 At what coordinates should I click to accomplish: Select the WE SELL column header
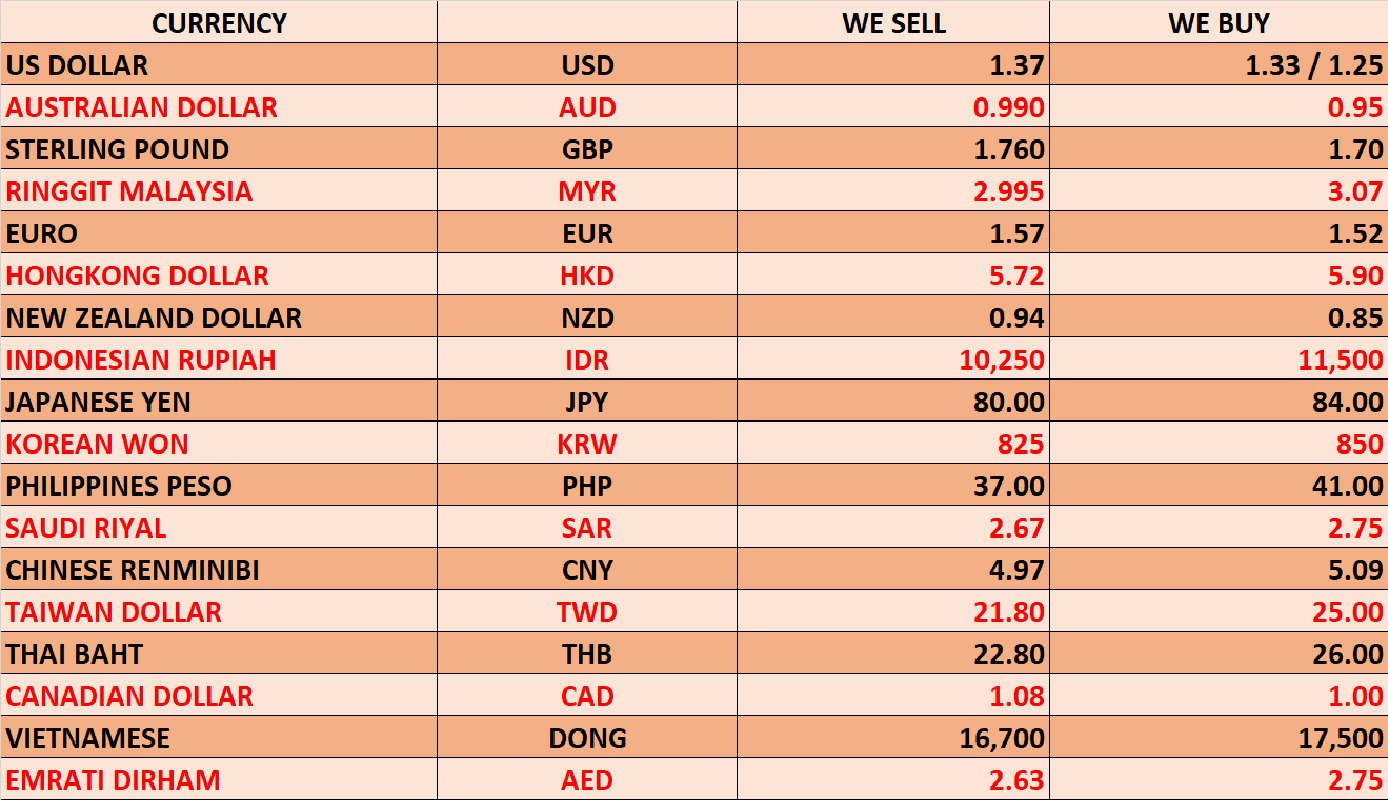point(894,22)
